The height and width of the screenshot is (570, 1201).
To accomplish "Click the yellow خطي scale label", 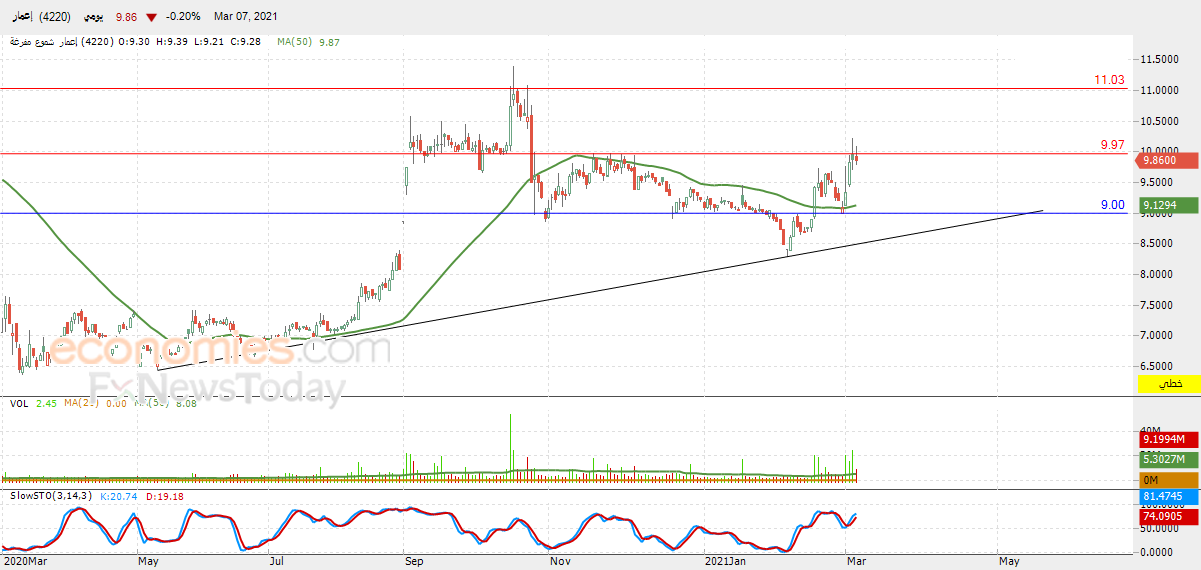I will 1169,384.
